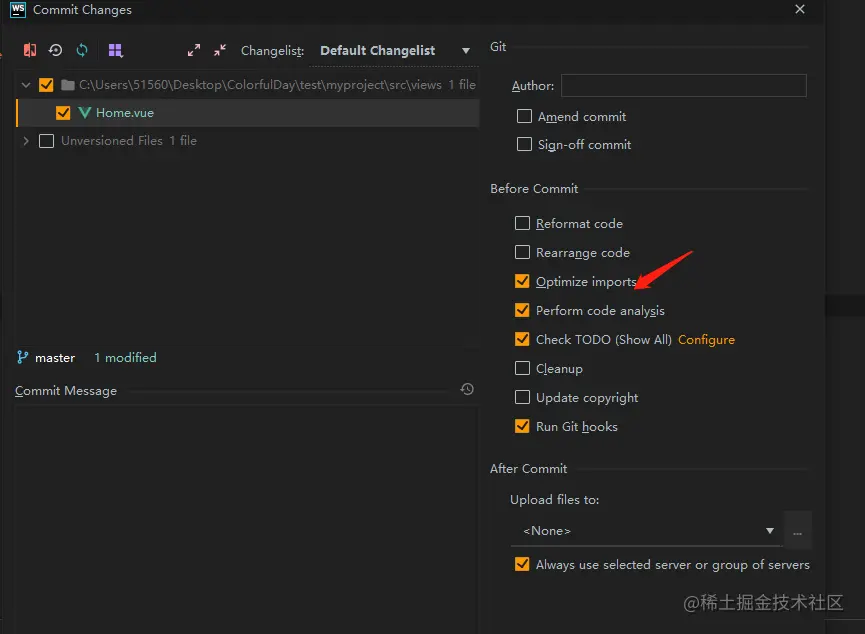Click the Rollback changes icon
865x634 pixels.
(x=56, y=50)
